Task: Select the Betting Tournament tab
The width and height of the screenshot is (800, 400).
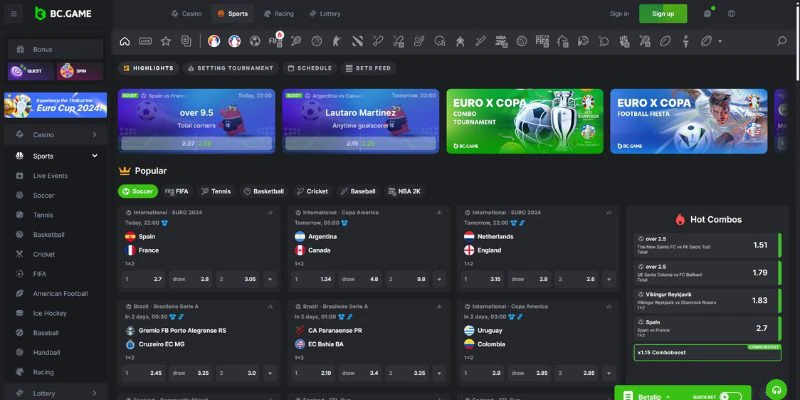Action: (231, 68)
